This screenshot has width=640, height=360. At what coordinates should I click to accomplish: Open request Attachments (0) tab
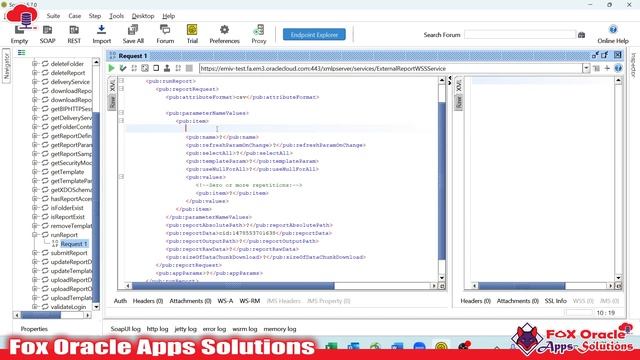[190, 301]
